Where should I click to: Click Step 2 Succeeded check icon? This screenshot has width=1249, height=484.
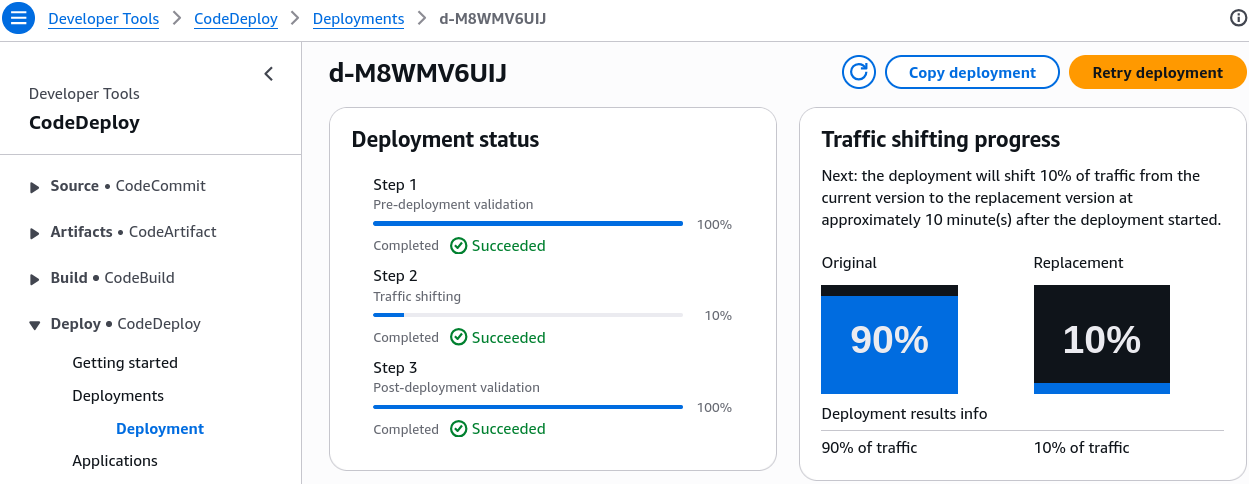(x=459, y=337)
